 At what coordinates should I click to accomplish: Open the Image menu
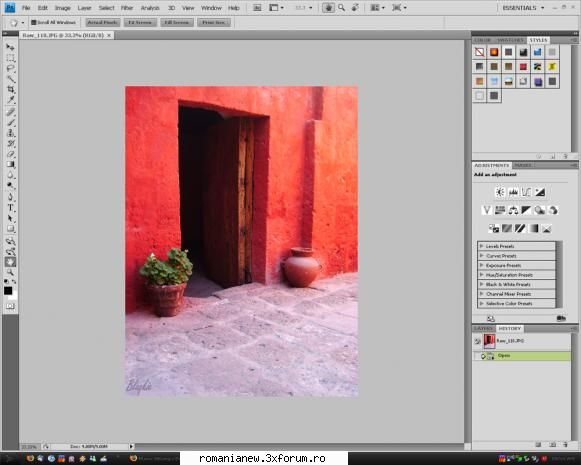[62, 8]
